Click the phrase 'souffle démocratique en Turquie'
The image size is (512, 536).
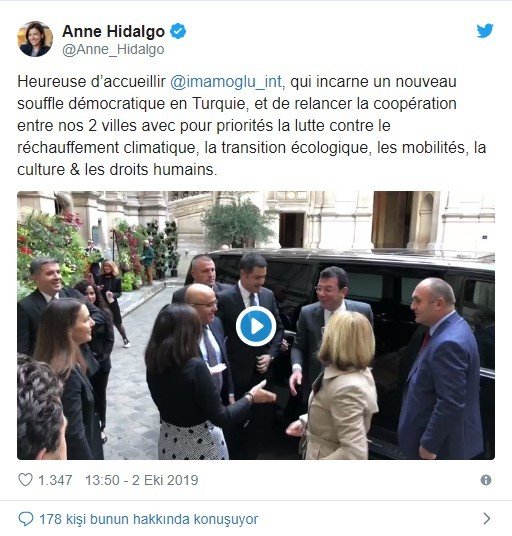coord(131,104)
